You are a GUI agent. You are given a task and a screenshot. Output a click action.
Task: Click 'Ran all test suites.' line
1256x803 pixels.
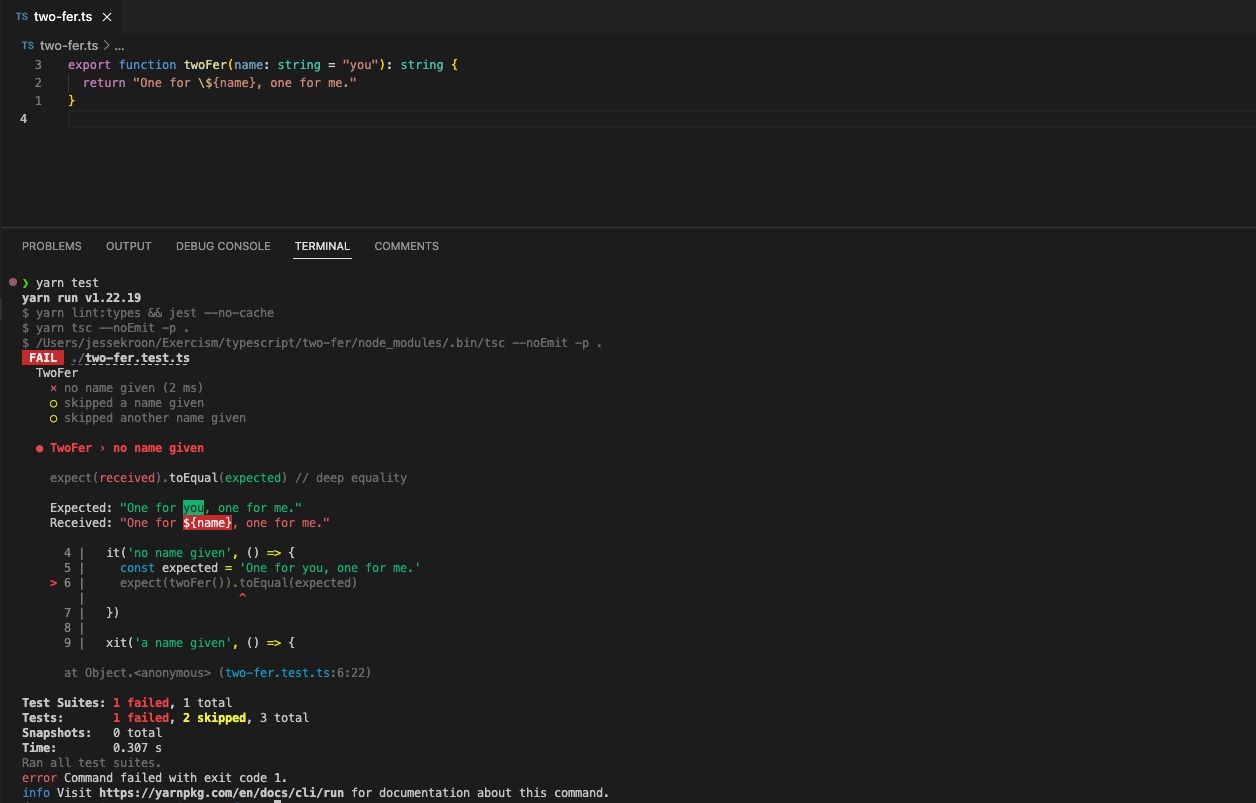coord(92,763)
